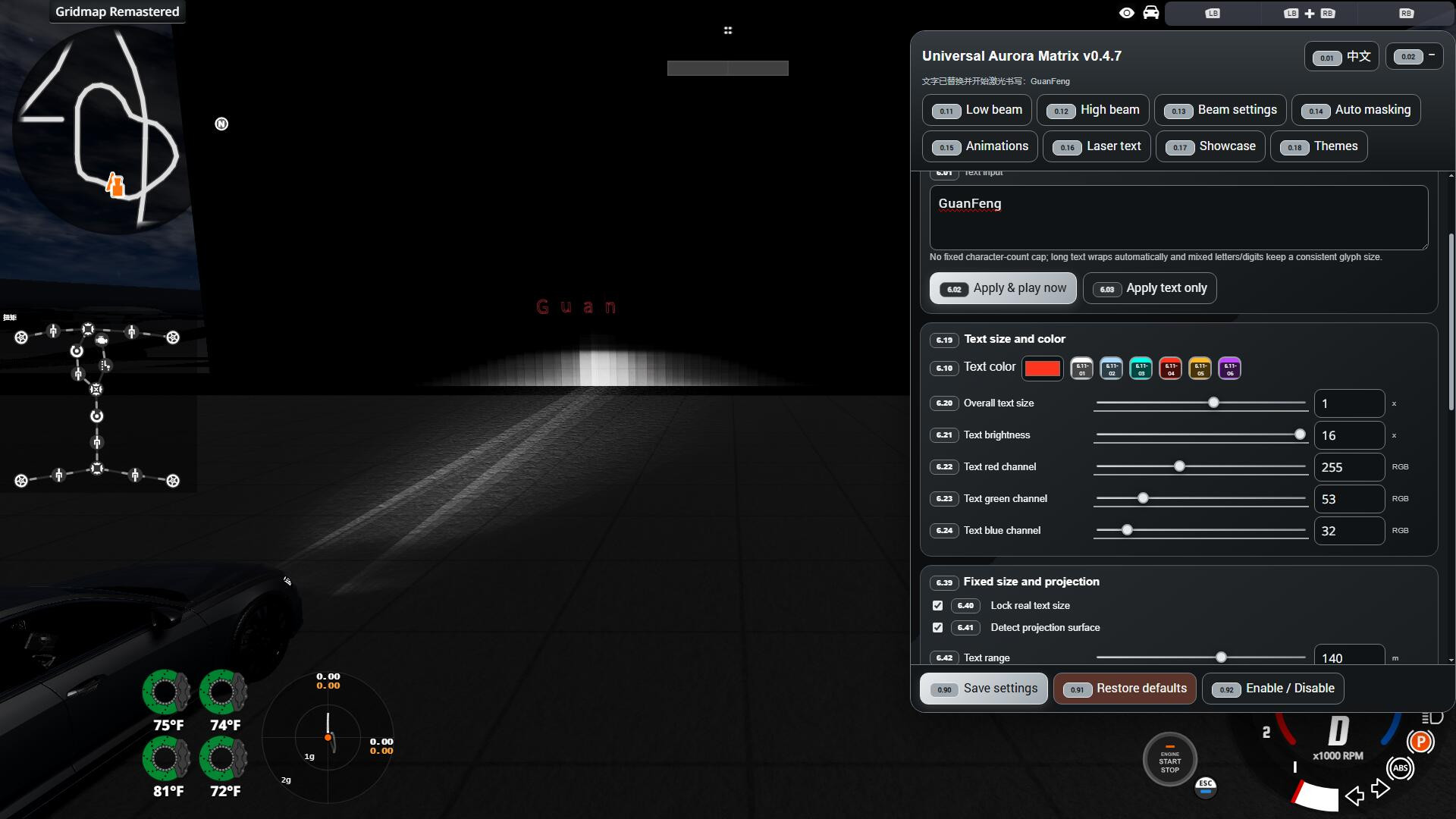Image resolution: width=1456 pixels, height=819 pixels.
Task: Click the Text green channel slider handle
Action: tap(1143, 498)
